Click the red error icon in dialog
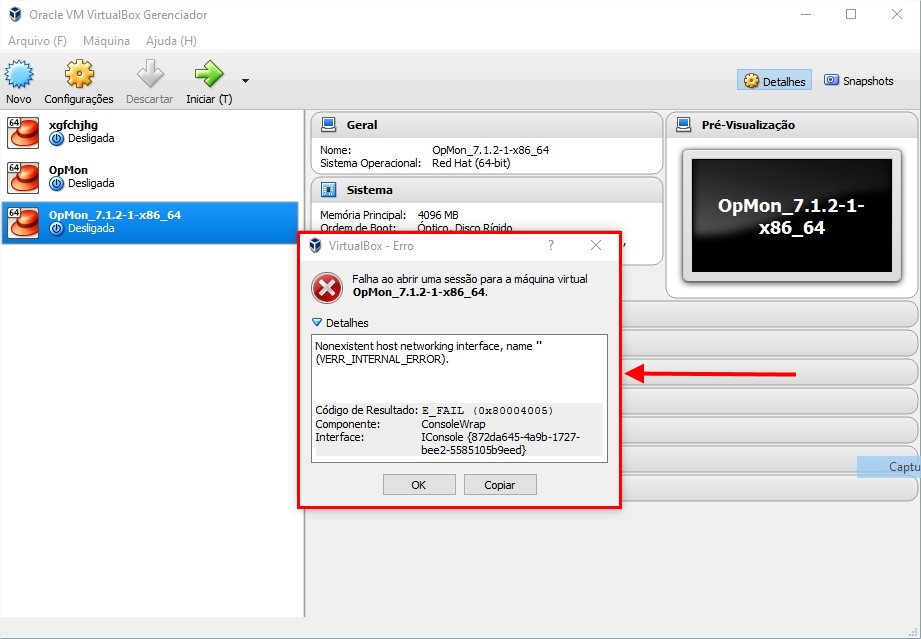 pyautogui.click(x=327, y=287)
